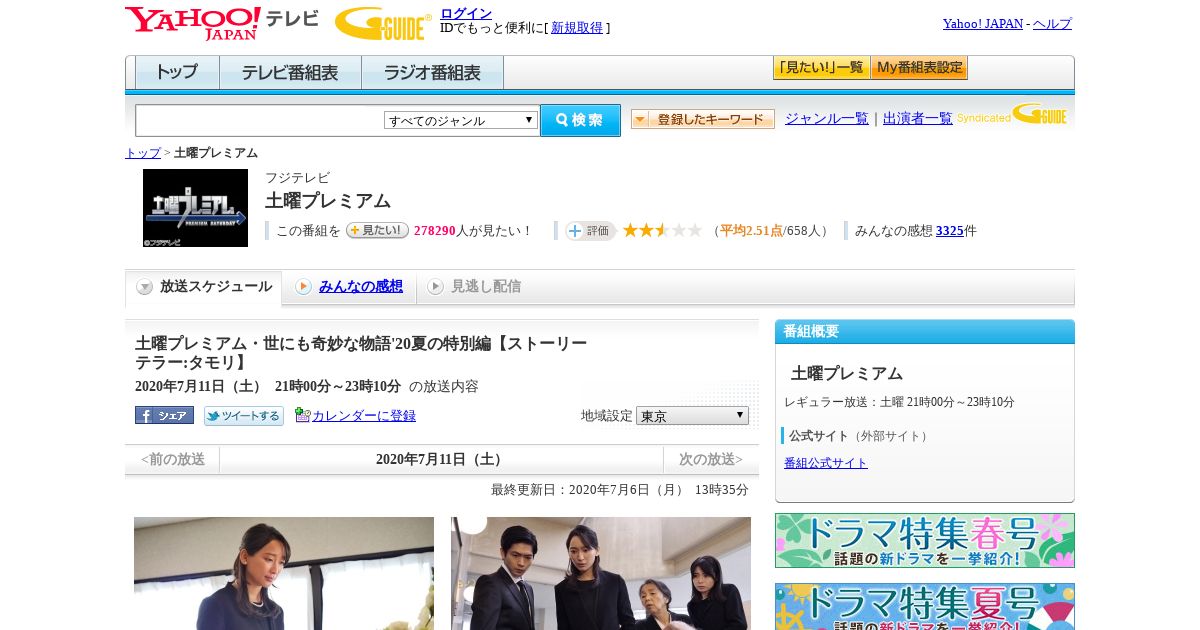
Task: Go to Yahoo! JAPAN top link
Action: click(983, 23)
